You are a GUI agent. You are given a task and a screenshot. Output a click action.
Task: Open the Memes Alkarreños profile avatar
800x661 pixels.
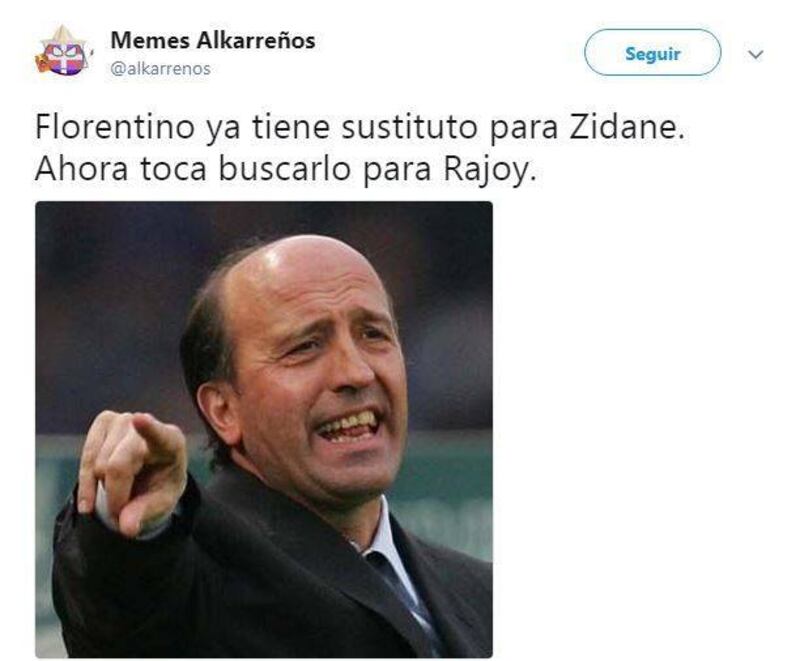pyautogui.click(x=64, y=52)
